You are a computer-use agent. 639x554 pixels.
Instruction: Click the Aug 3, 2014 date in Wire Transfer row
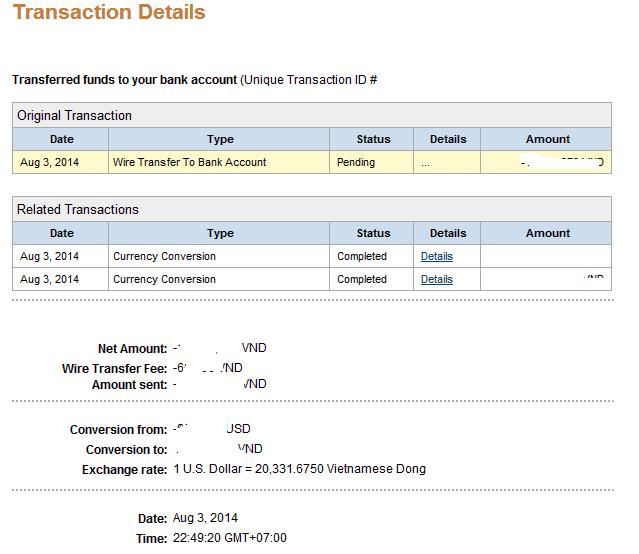click(x=49, y=162)
